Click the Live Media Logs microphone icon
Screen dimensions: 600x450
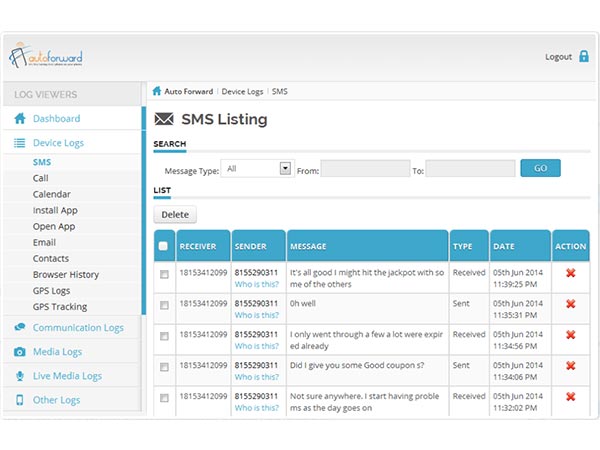click(19, 376)
